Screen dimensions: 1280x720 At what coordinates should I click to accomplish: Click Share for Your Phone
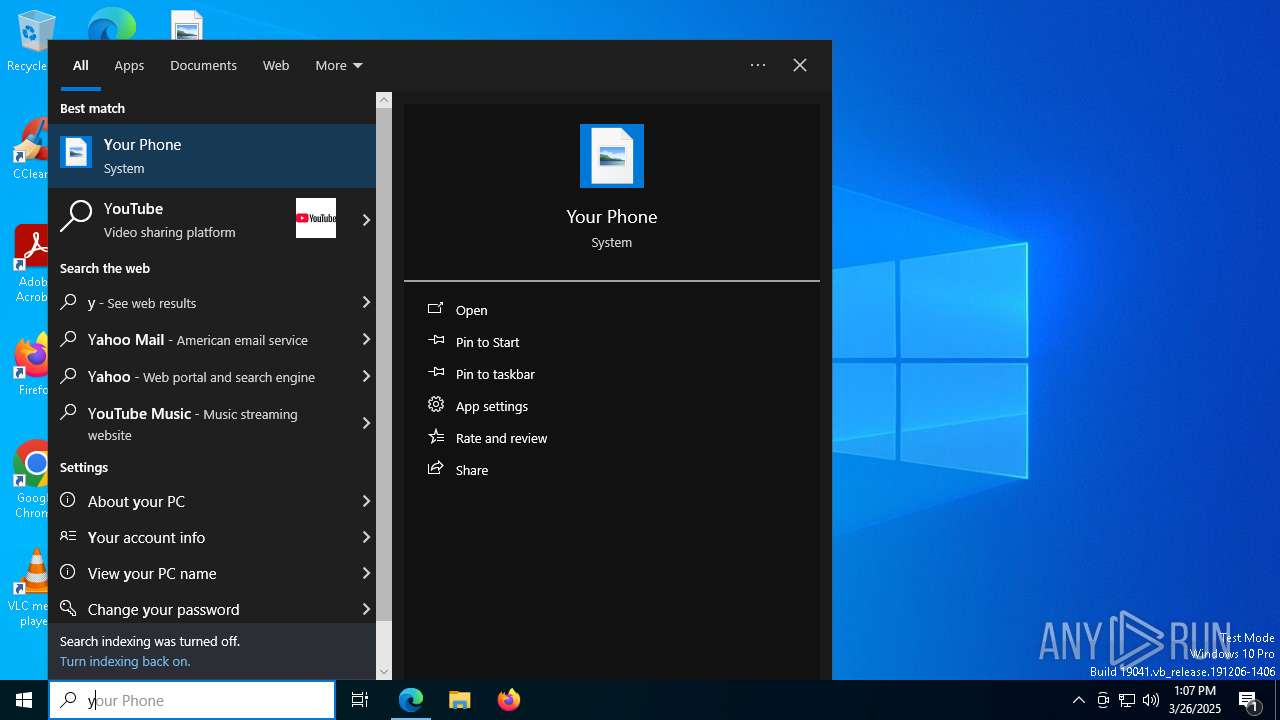click(x=612, y=470)
